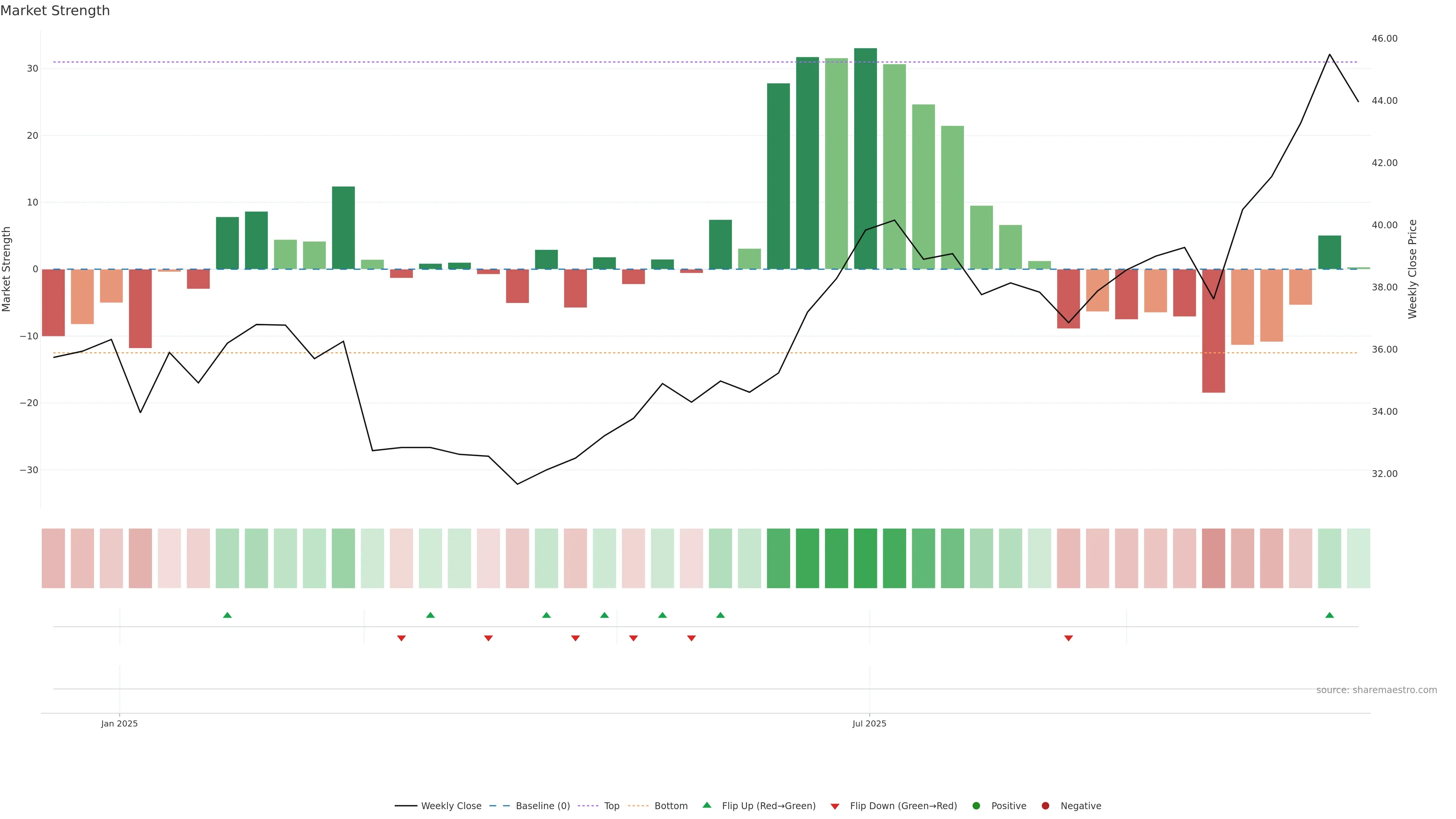Viewport: 1456px width, 819px height.
Task: Click the Flip Up green triangle legend icon
Action: [706, 805]
